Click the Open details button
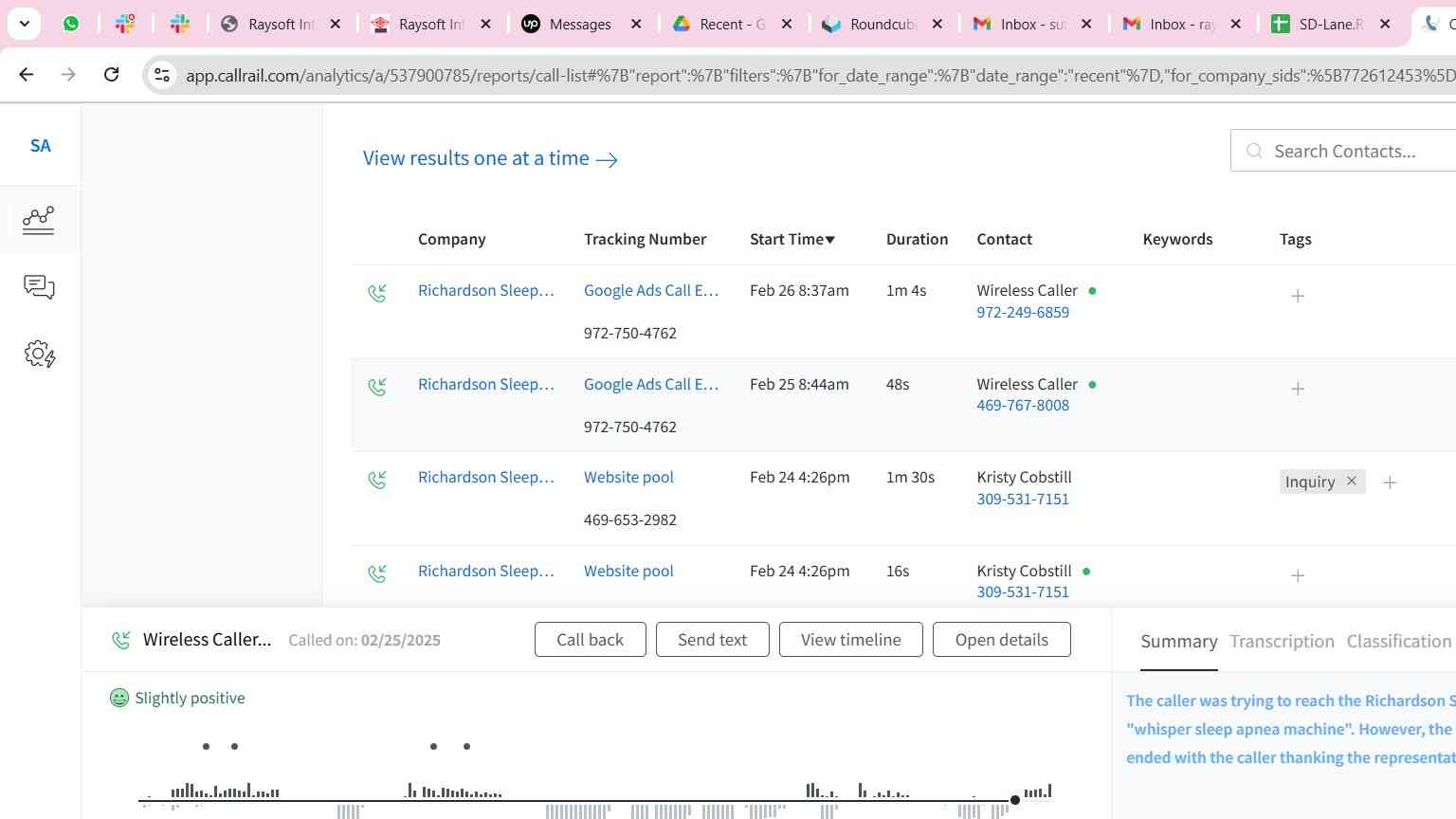 coord(1002,640)
